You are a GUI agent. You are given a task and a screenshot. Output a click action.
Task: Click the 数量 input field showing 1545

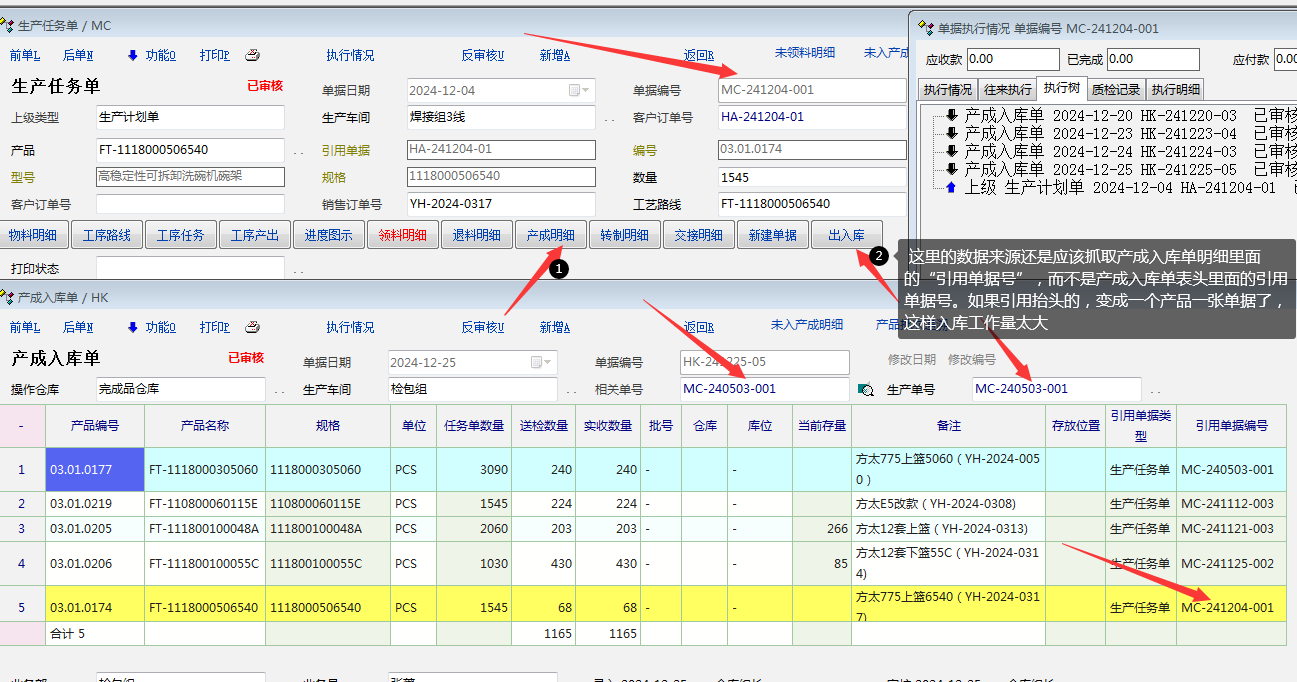point(810,178)
